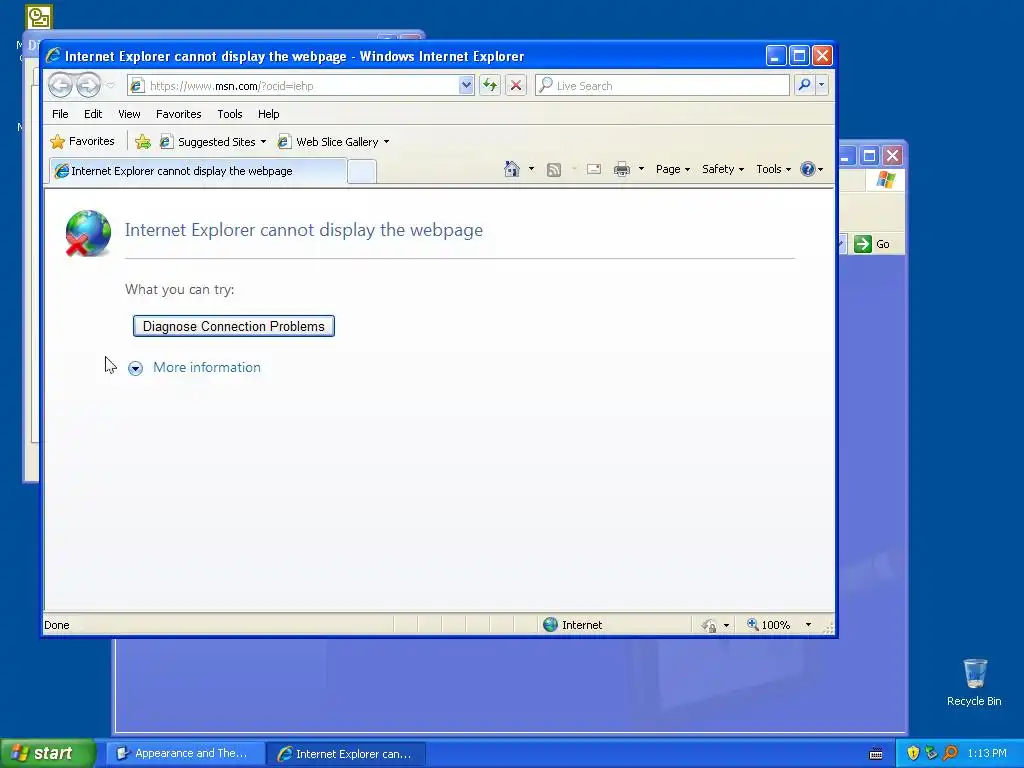Click the red Stop loading icon
The image size is (1024, 768).
click(516, 86)
